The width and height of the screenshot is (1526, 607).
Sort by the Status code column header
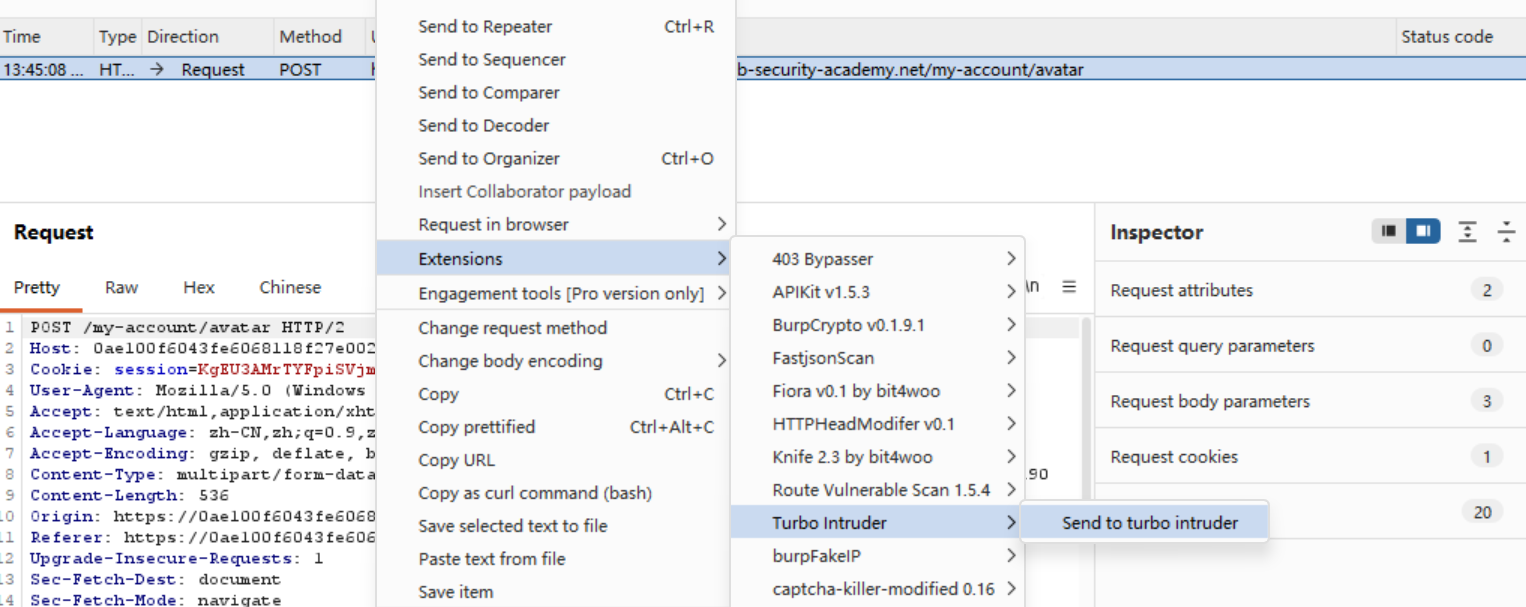tap(1459, 37)
